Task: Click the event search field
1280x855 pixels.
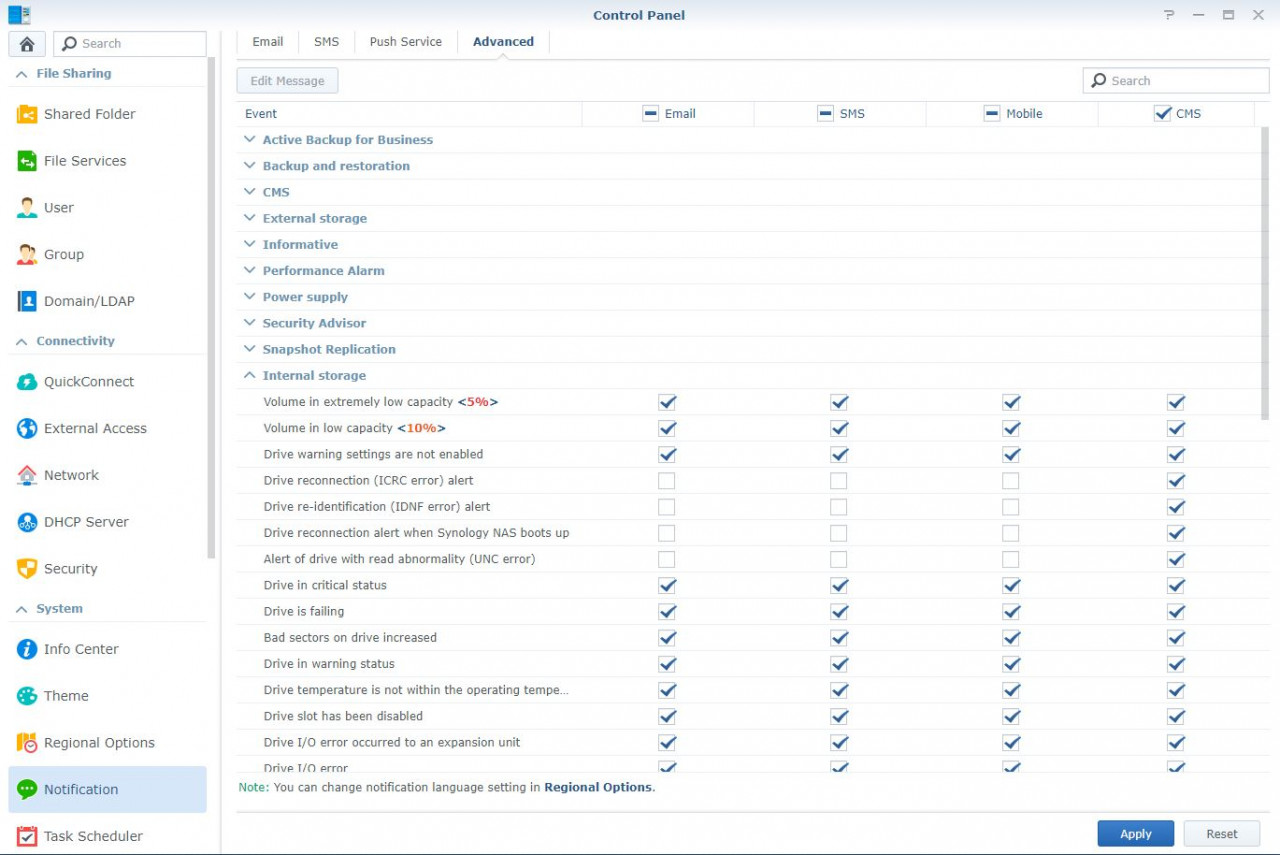Action: [1175, 79]
